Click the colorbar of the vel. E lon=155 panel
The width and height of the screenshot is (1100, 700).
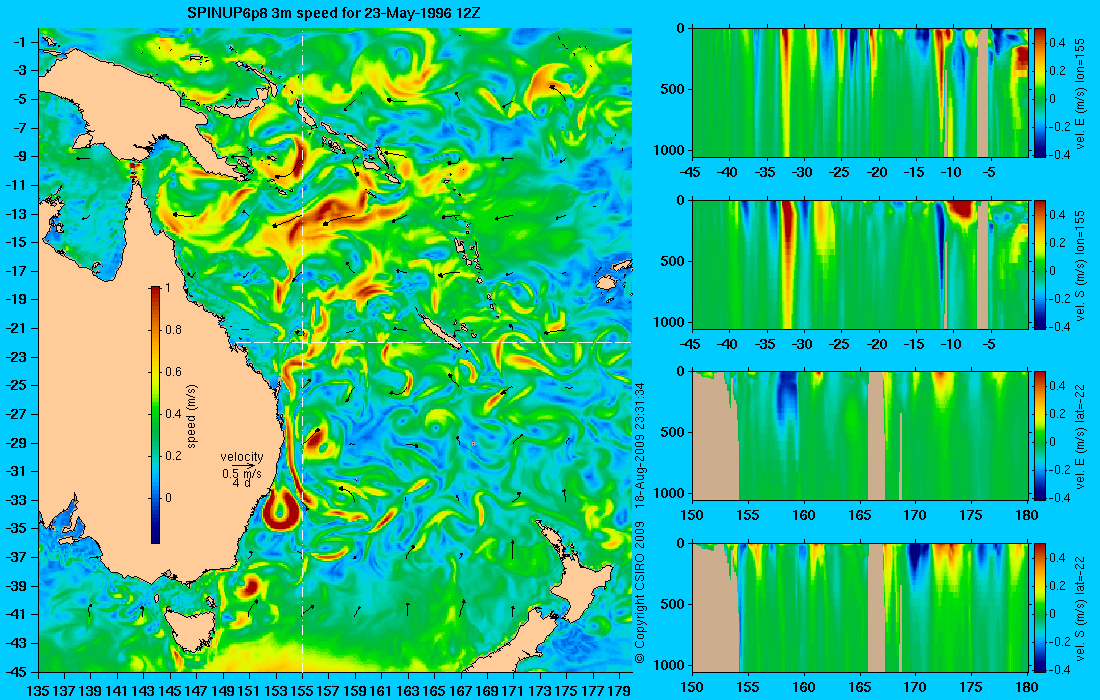point(1040,93)
